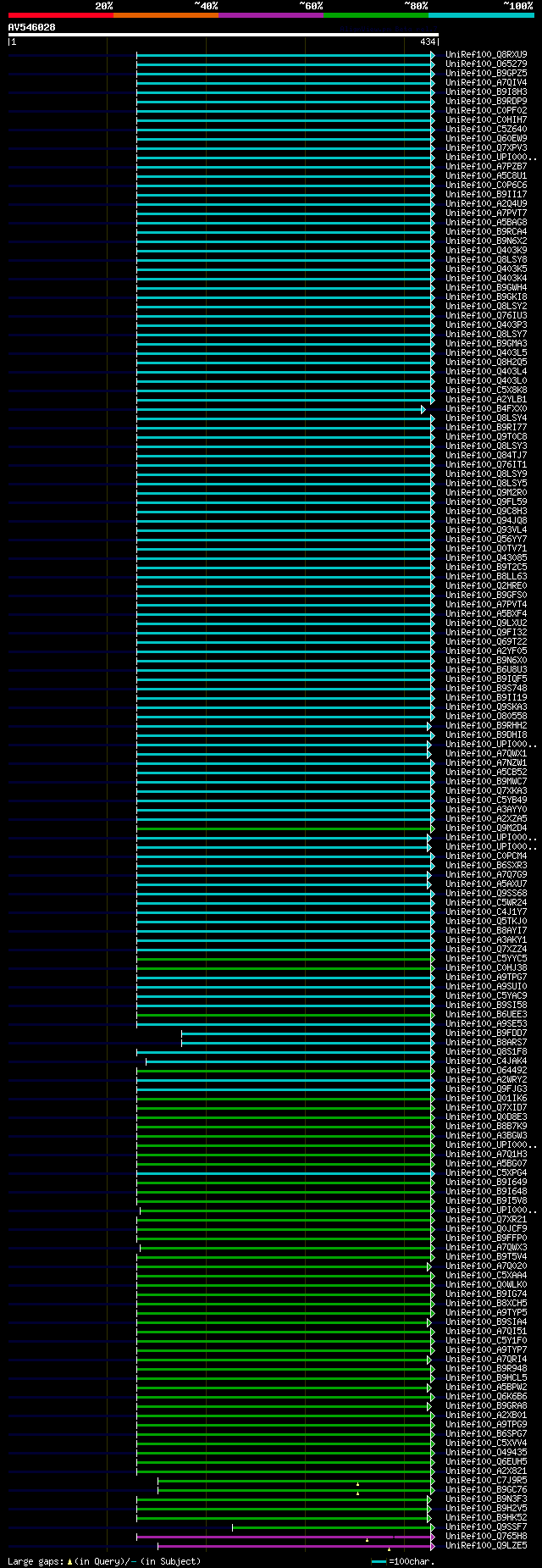The width and height of the screenshot is (542, 1568).
Task: Pick hit UniRef100_B6UEE3
Action: click(486, 1014)
